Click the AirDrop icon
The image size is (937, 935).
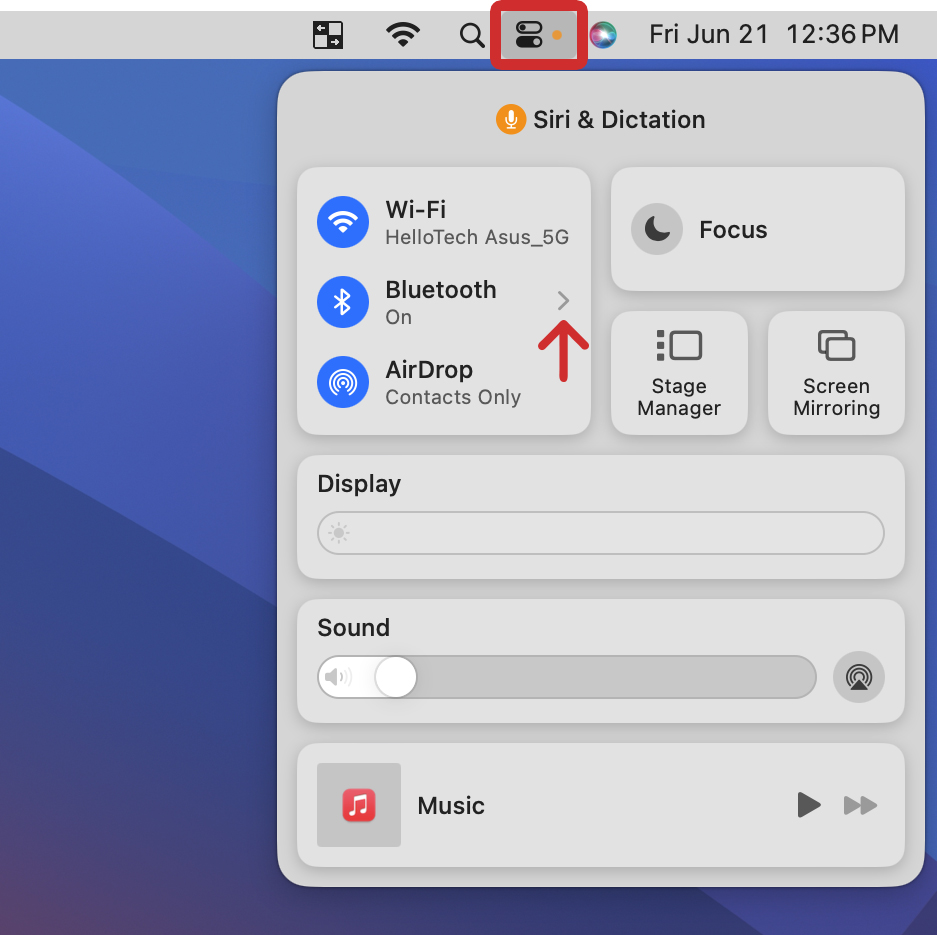point(343,382)
